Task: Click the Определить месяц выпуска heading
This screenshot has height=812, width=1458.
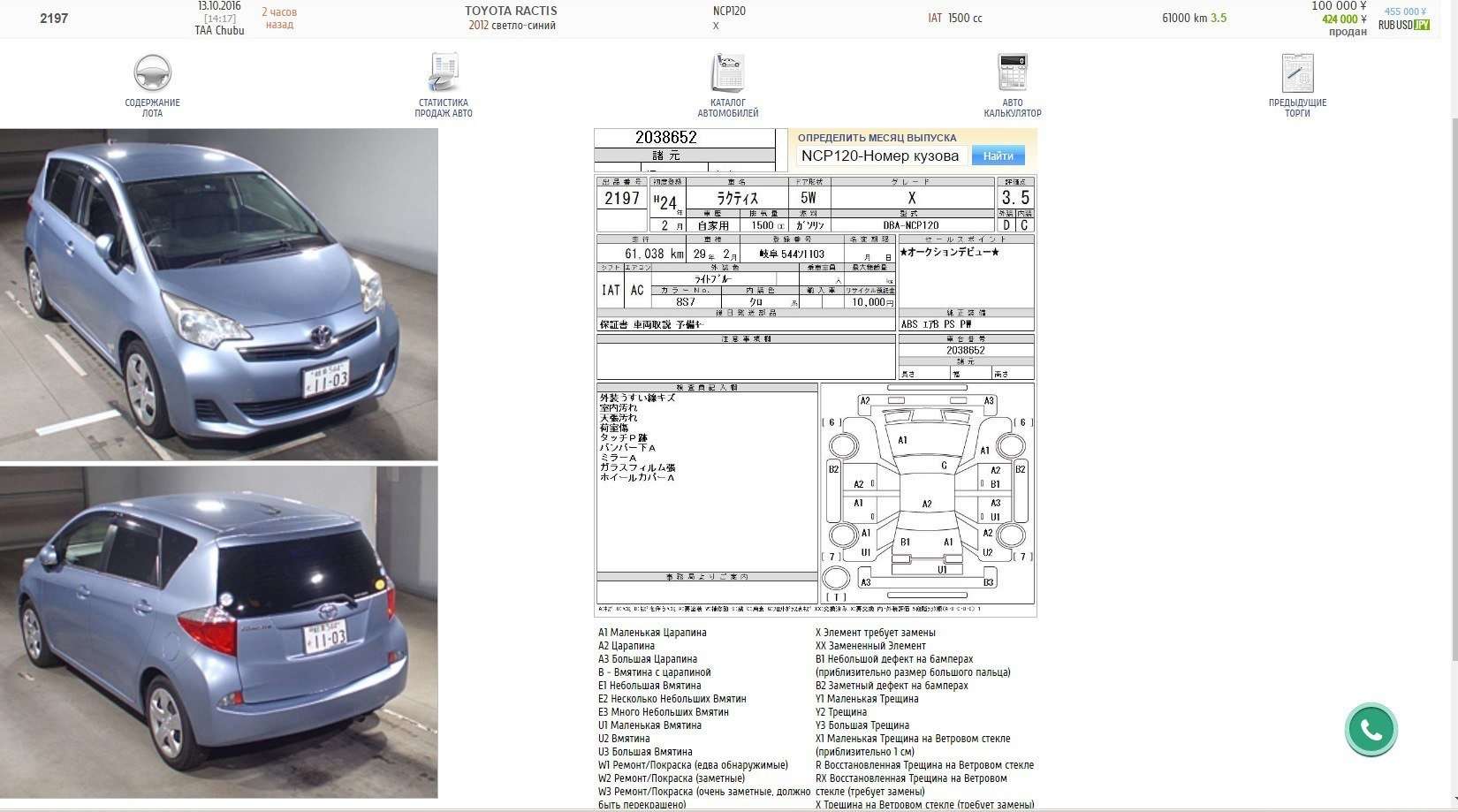Action: [877, 138]
